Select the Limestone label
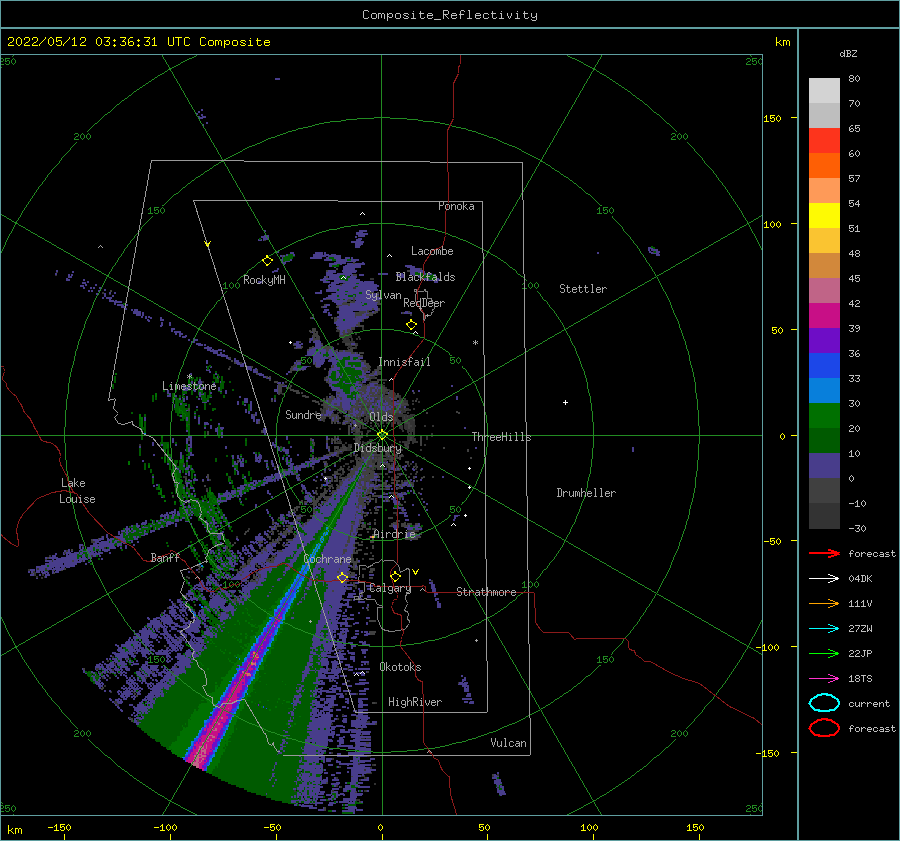The image size is (900, 841). pyautogui.click(x=189, y=386)
